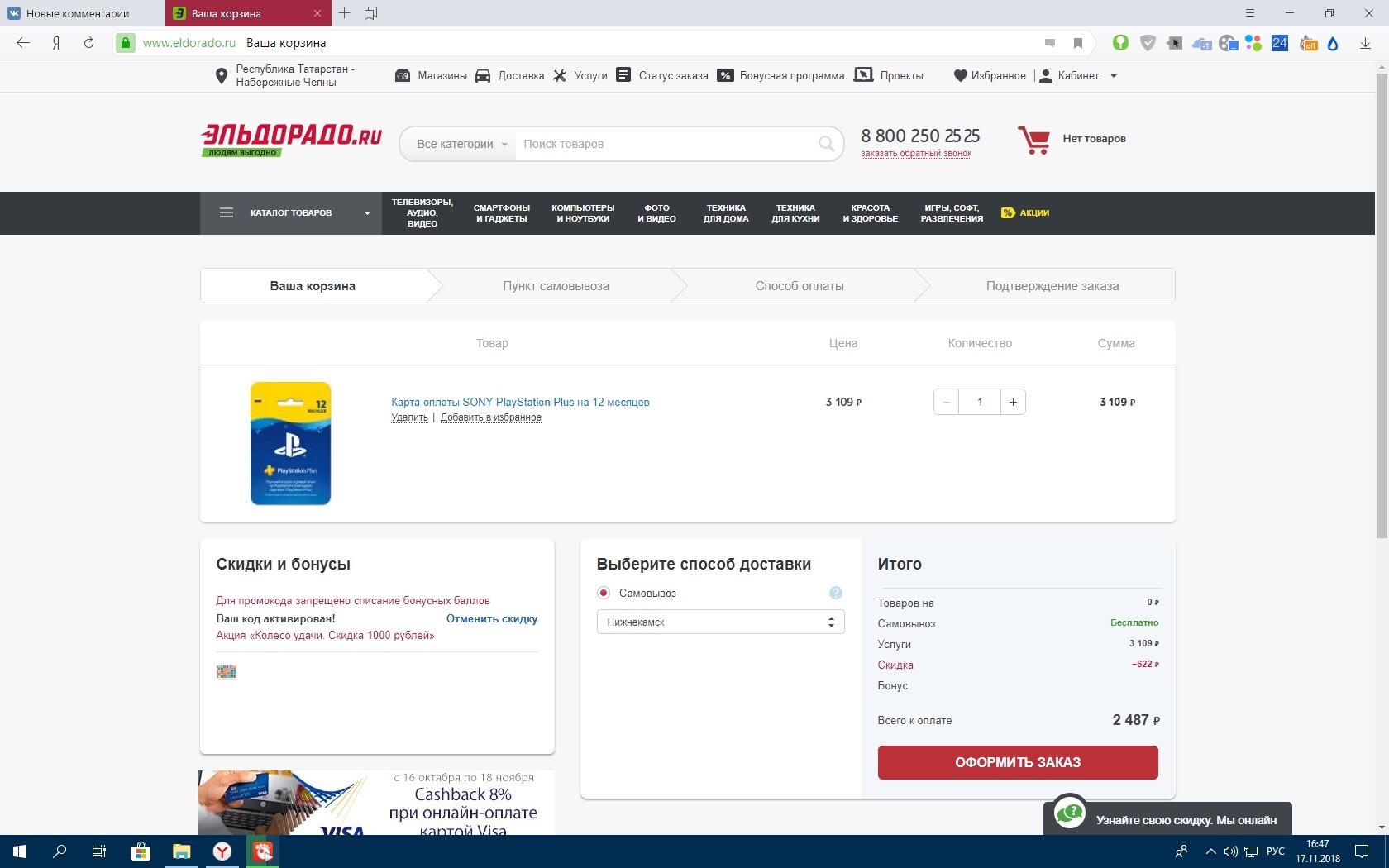Switch to the Новые комментарии browser tab
Screen dimensions: 1389x868
pyautogui.click(x=78, y=13)
